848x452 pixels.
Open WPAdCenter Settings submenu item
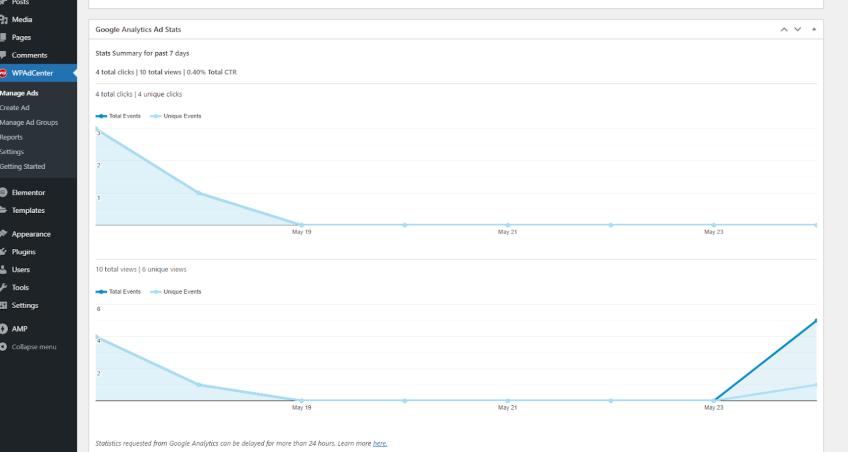(x=12, y=152)
